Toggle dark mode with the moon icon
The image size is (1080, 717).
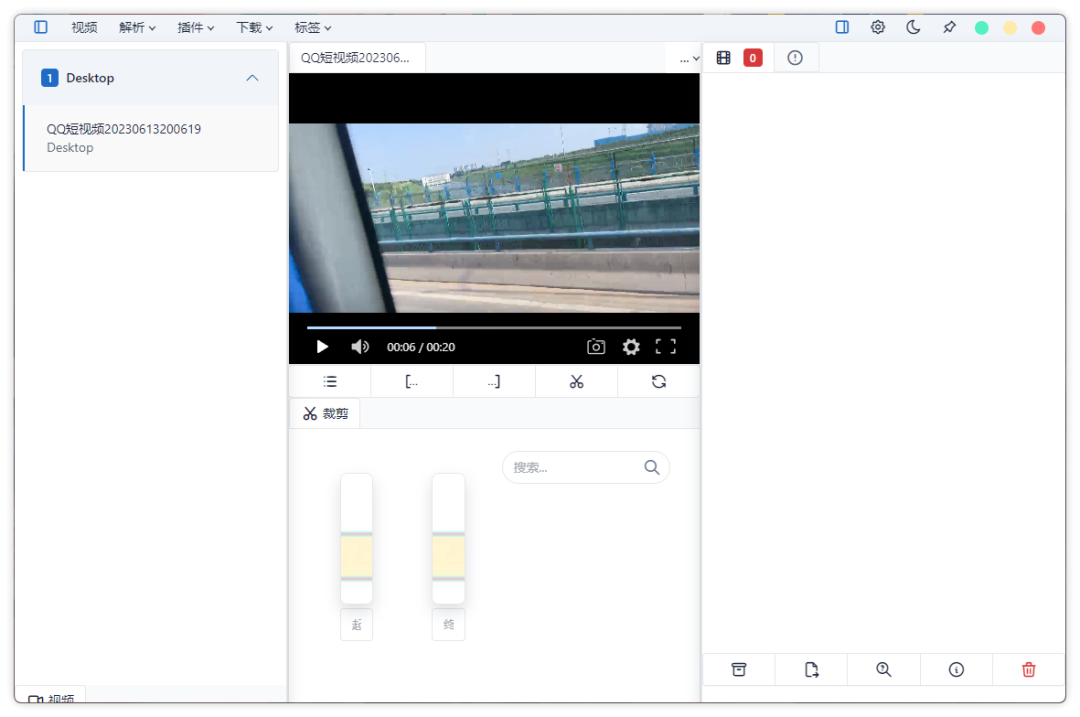click(x=913, y=28)
